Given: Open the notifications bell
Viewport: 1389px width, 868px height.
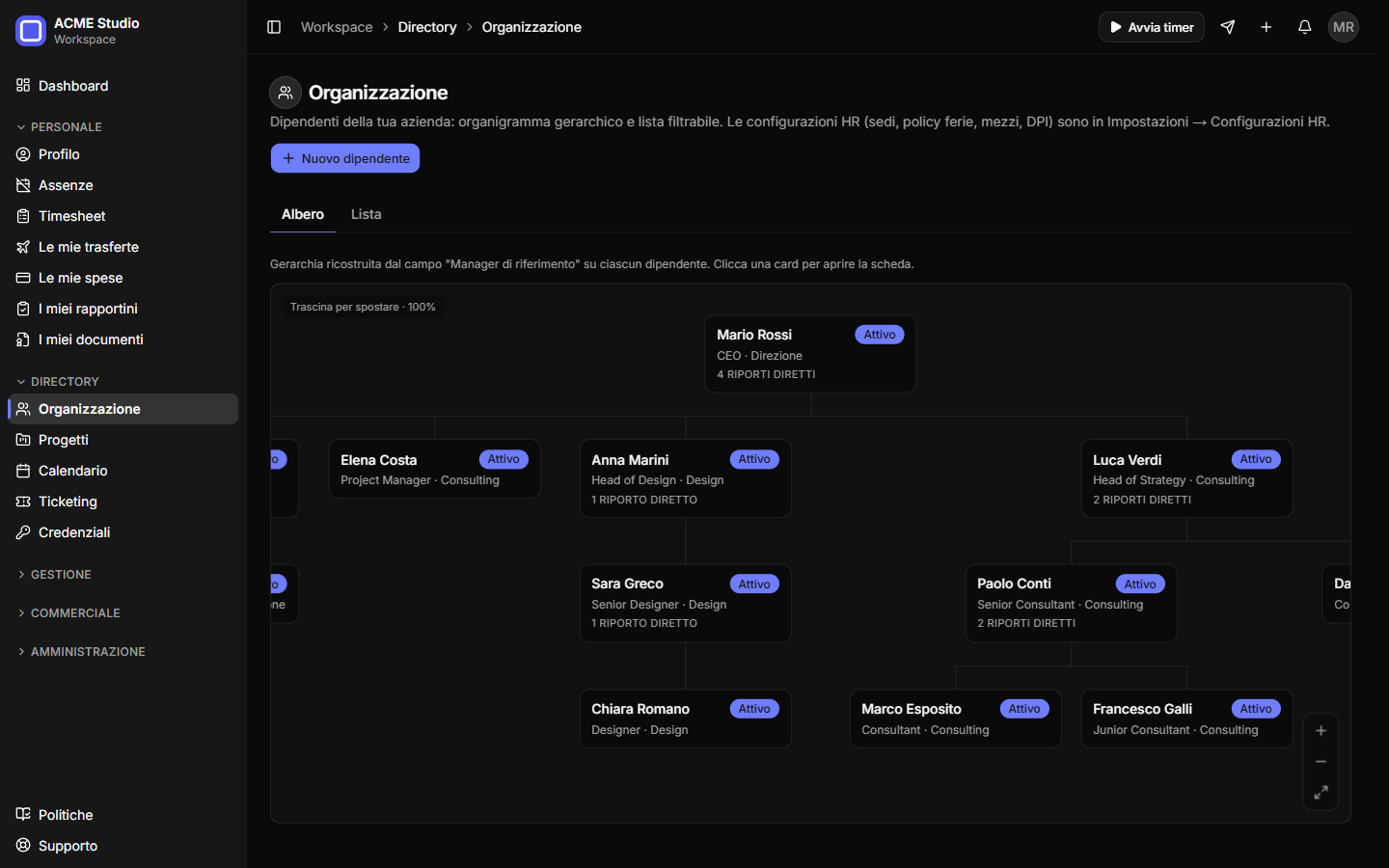Looking at the screenshot, I should [1304, 27].
